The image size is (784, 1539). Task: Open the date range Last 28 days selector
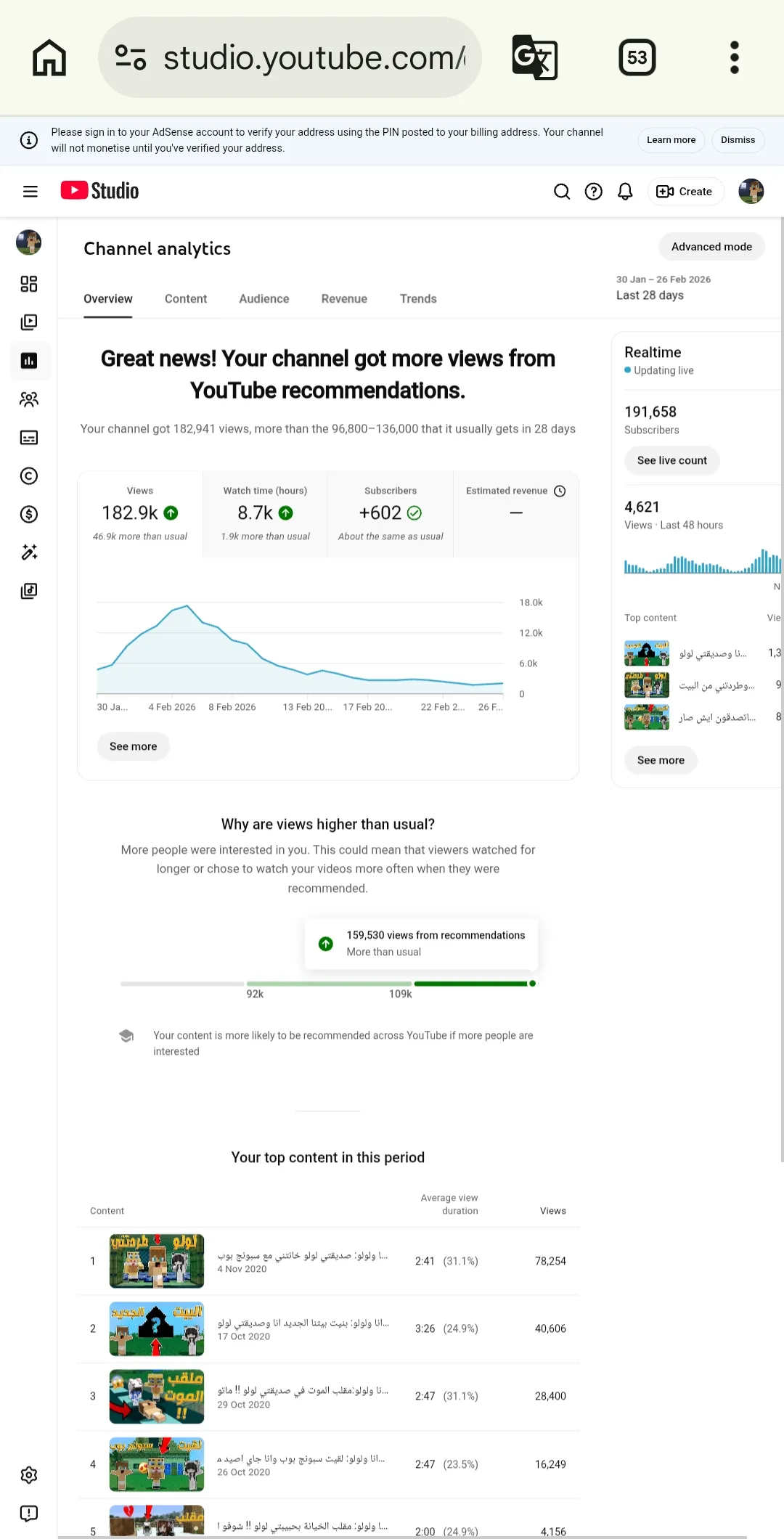pos(663,288)
